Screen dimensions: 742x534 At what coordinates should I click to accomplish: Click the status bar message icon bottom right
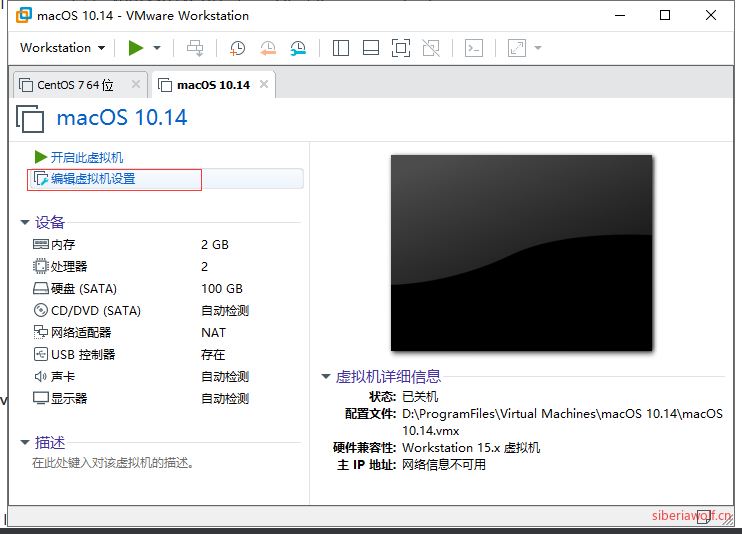pos(703,517)
